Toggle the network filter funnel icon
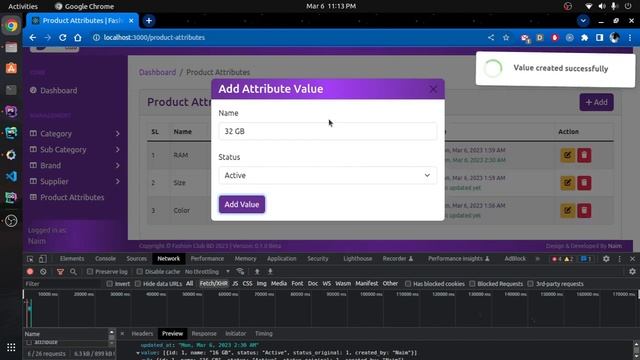The height and width of the screenshot is (360, 640). click(x=60, y=272)
